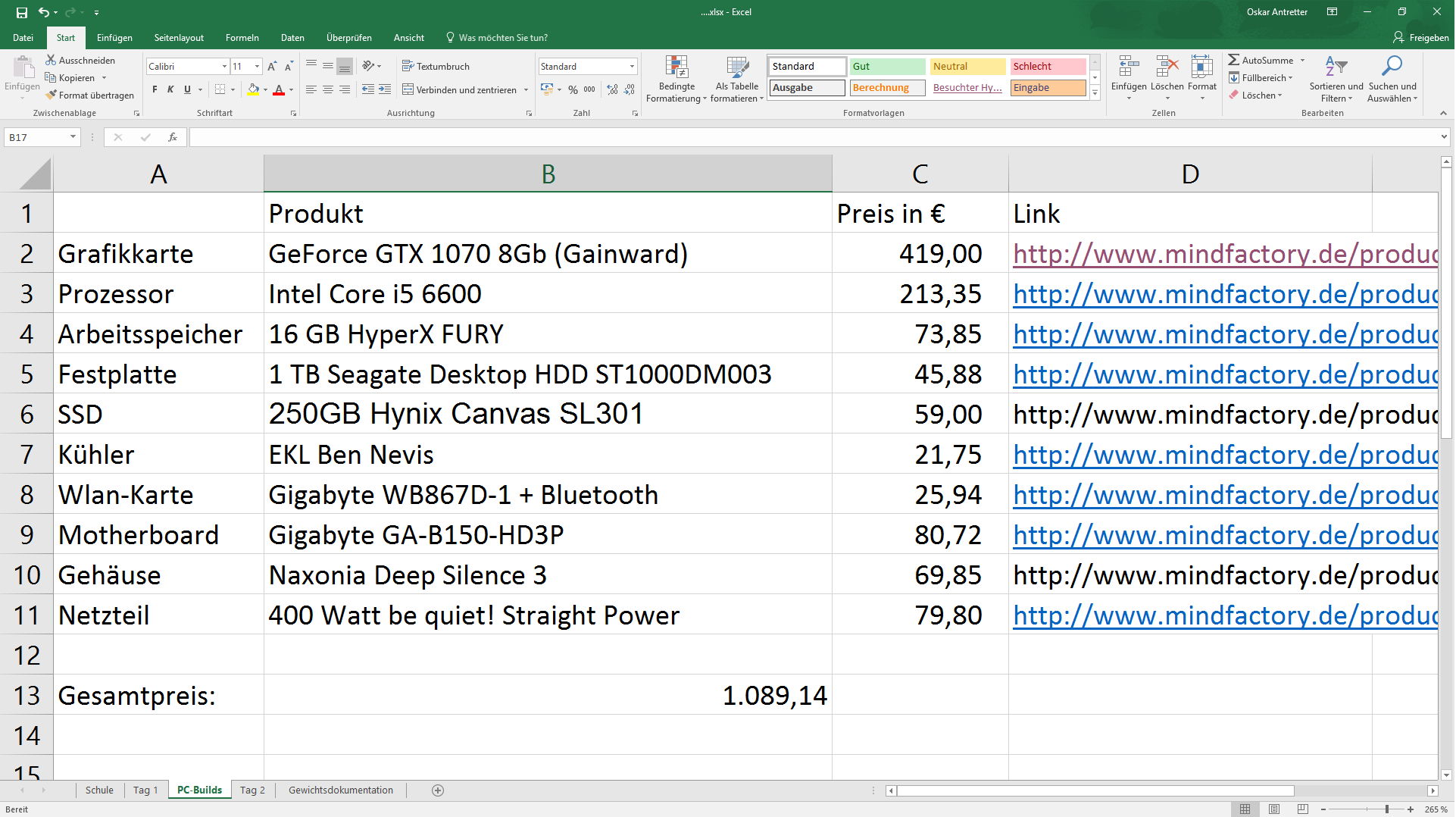The height and width of the screenshot is (817, 1456).
Task: Expand the formula bar
Action: 1444,137
